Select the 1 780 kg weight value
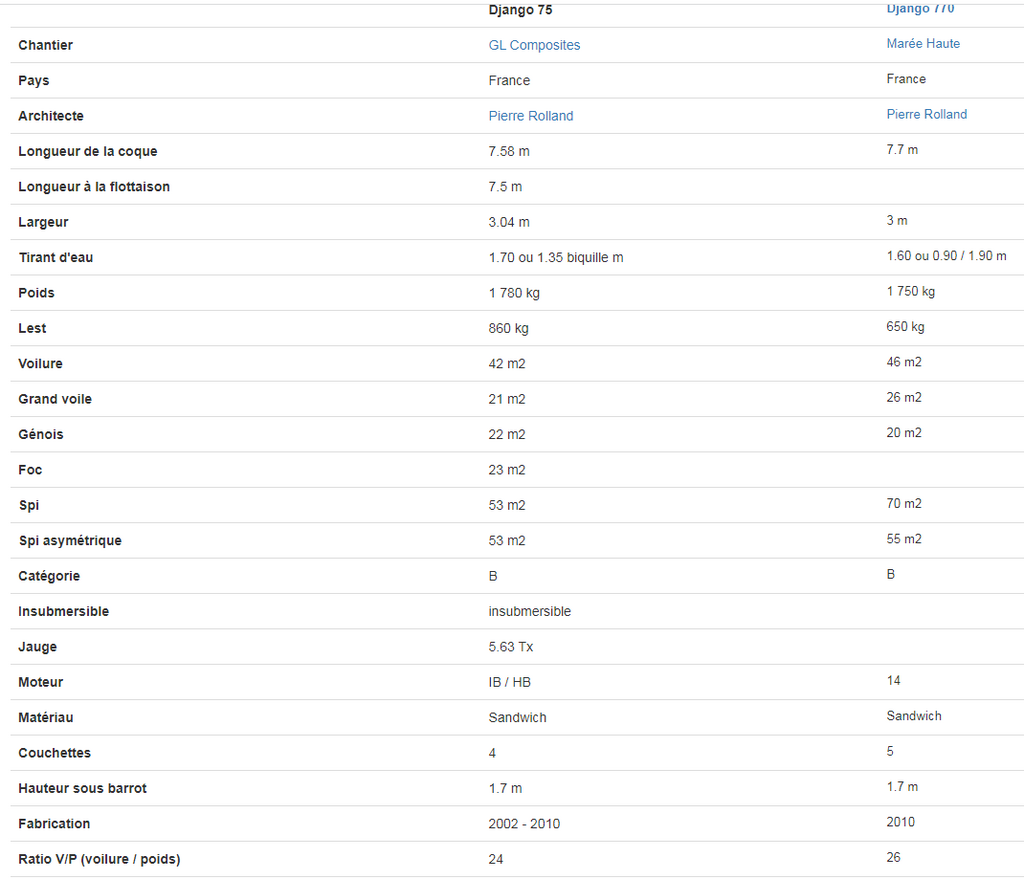 point(514,293)
